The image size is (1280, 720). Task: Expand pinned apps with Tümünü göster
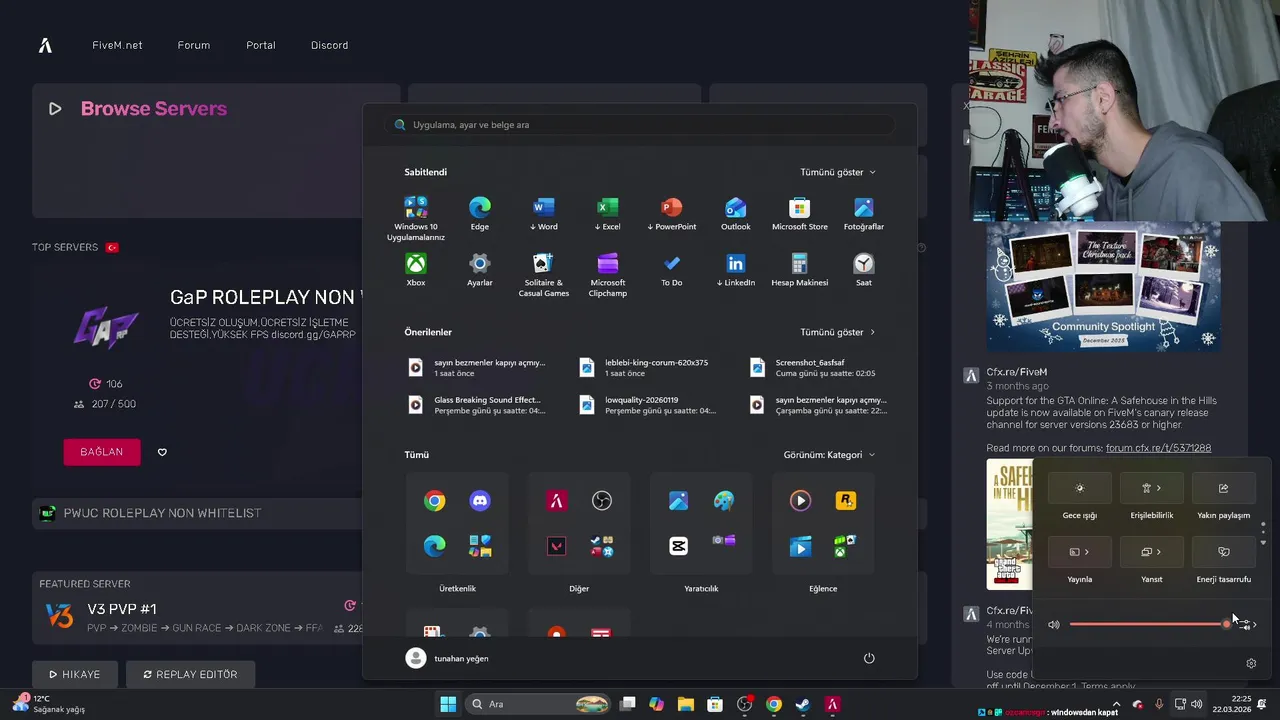click(x=838, y=172)
